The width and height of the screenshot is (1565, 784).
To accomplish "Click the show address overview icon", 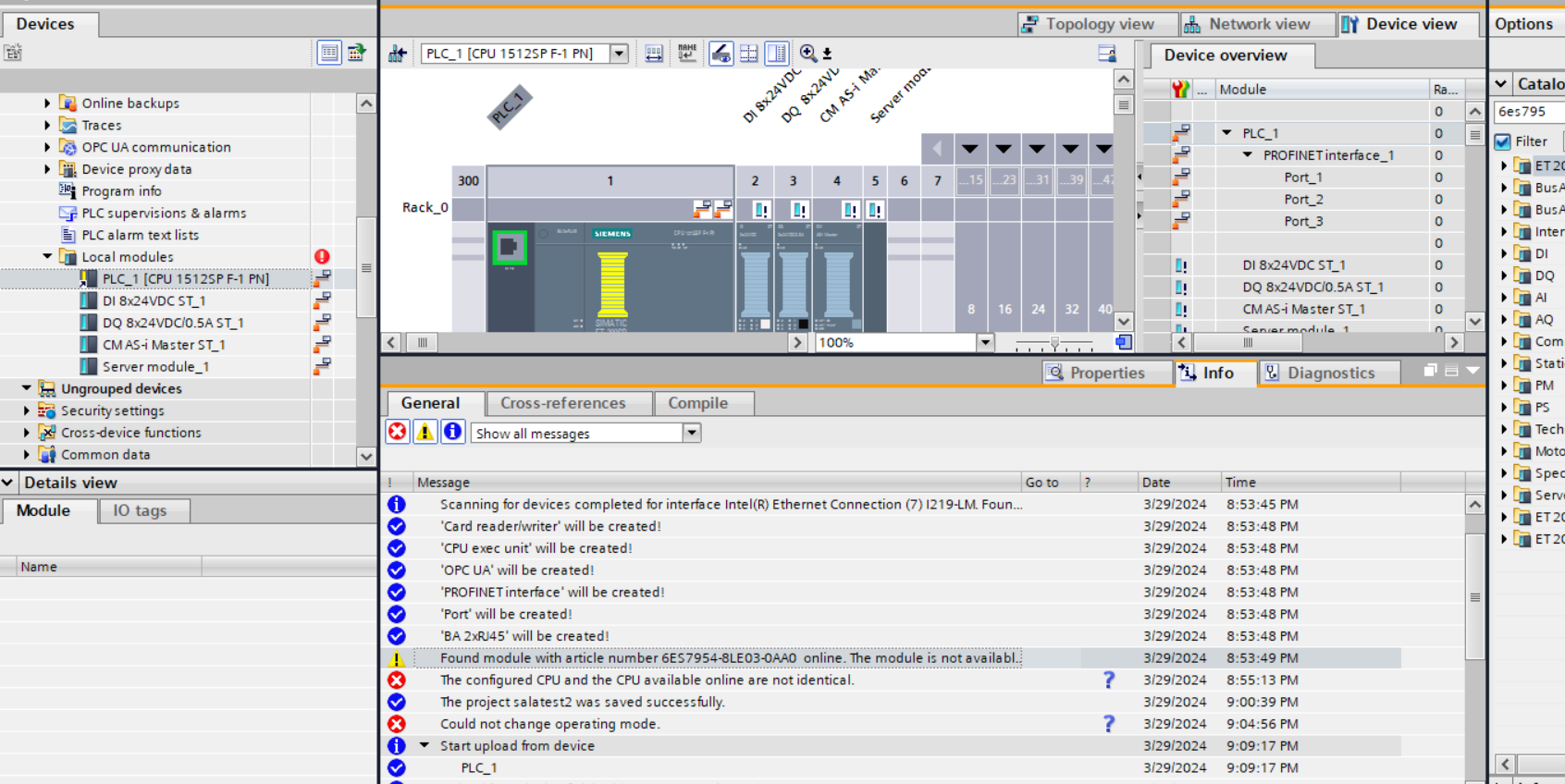I will 654,54.
